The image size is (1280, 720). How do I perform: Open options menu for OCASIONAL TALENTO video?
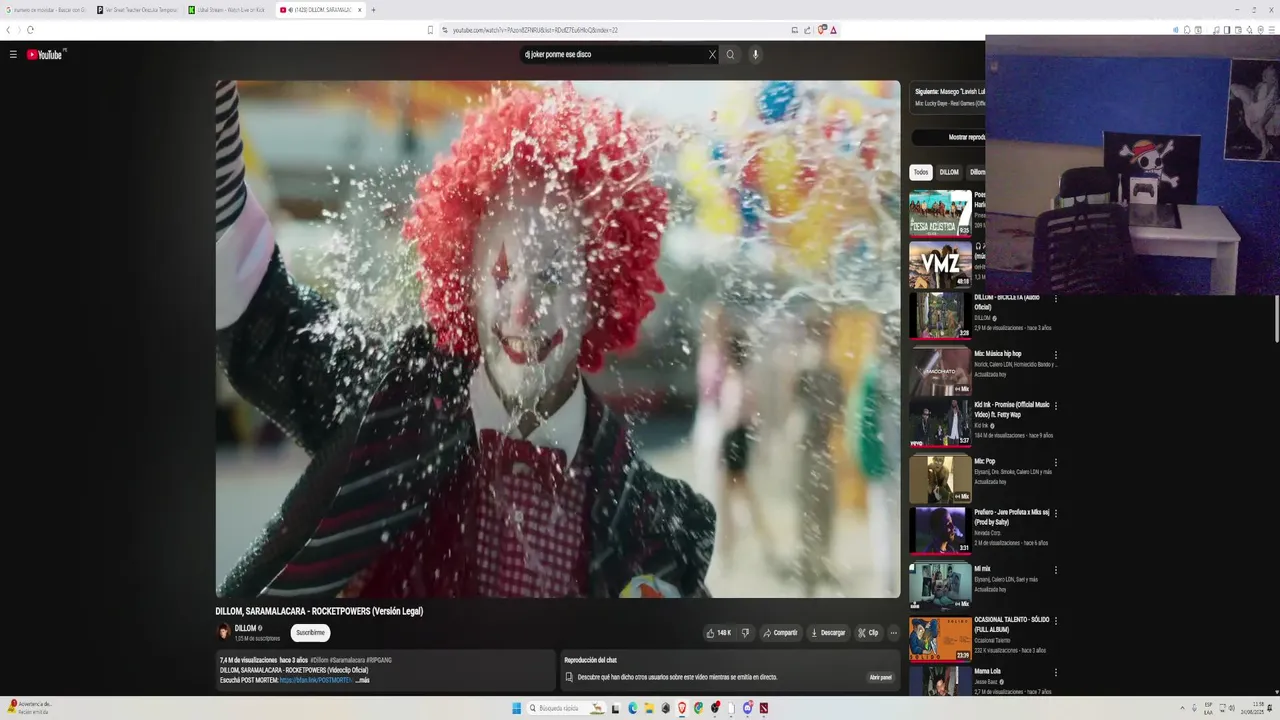[1055, 621]
